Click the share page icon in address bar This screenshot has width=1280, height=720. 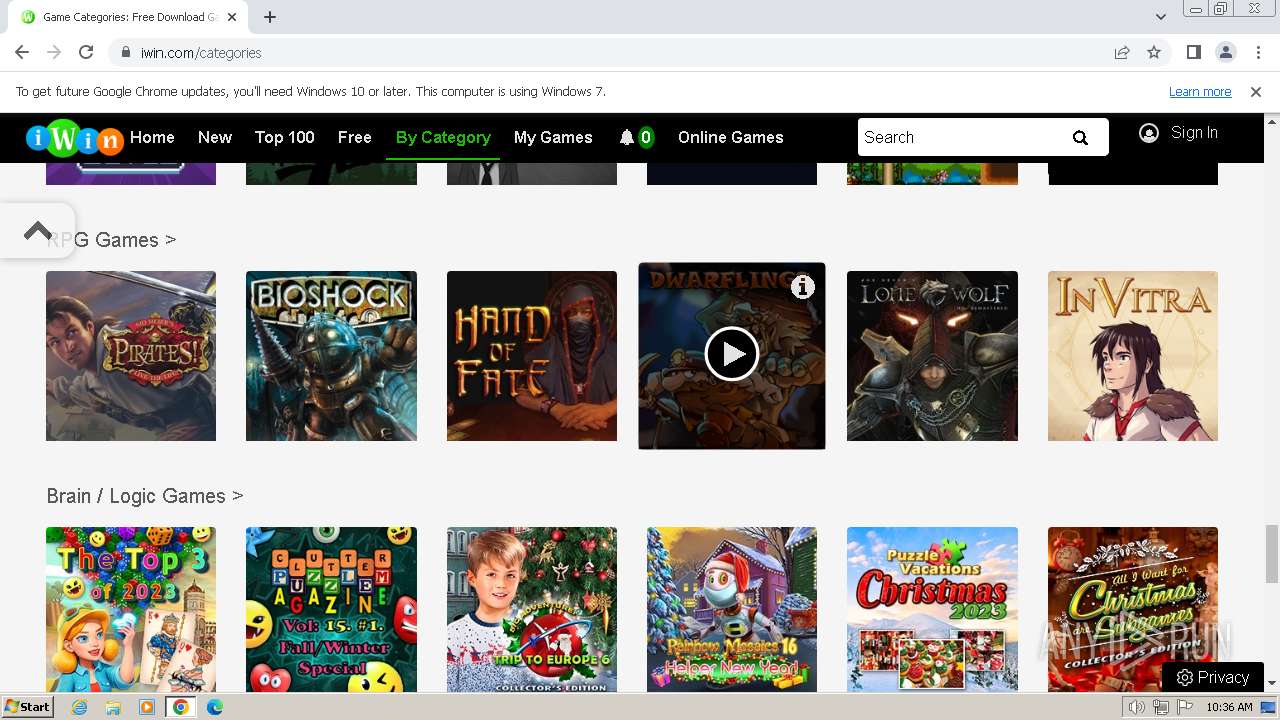click(1122, 53)
